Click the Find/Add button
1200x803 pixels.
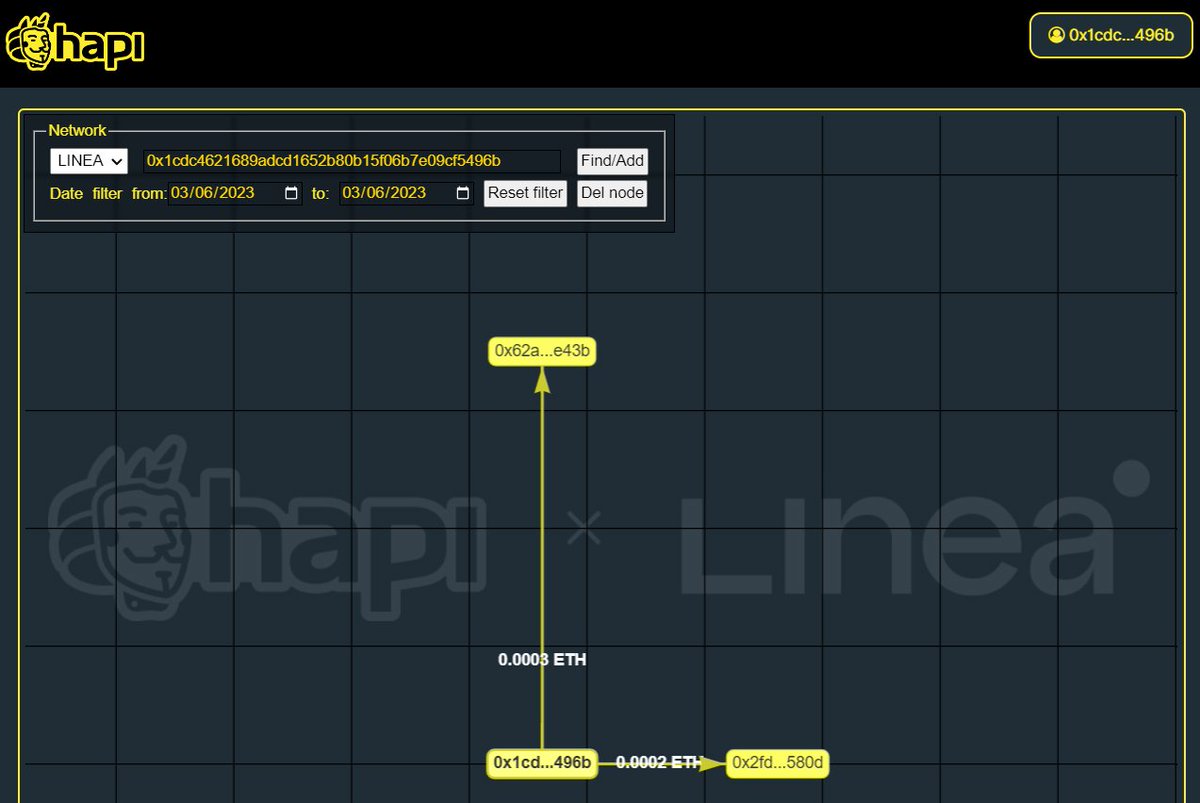point(613,161)
